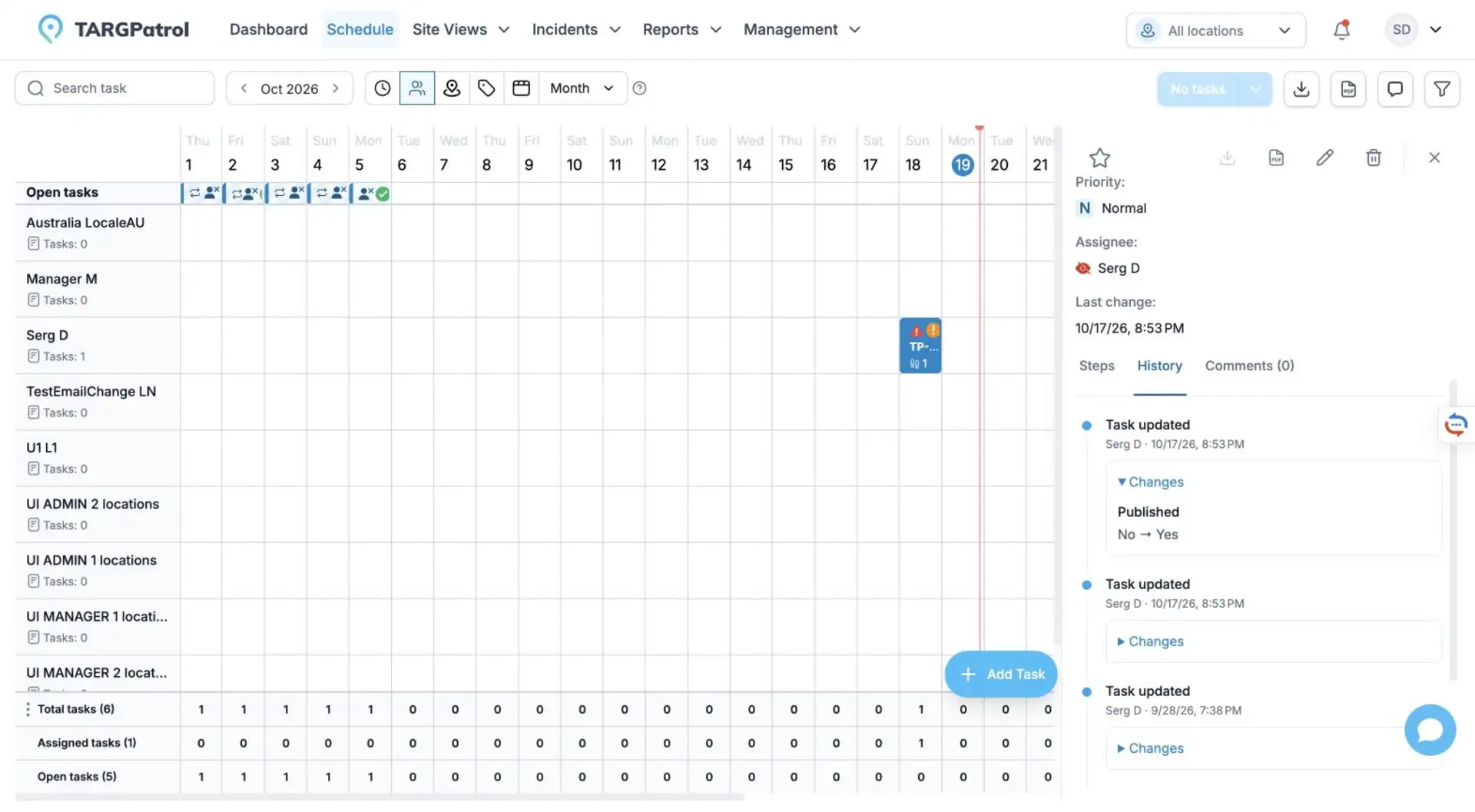Screen dimensions: 1475x812
Task: Open the TP task card on Oct 18
Action: click(920, 346)
